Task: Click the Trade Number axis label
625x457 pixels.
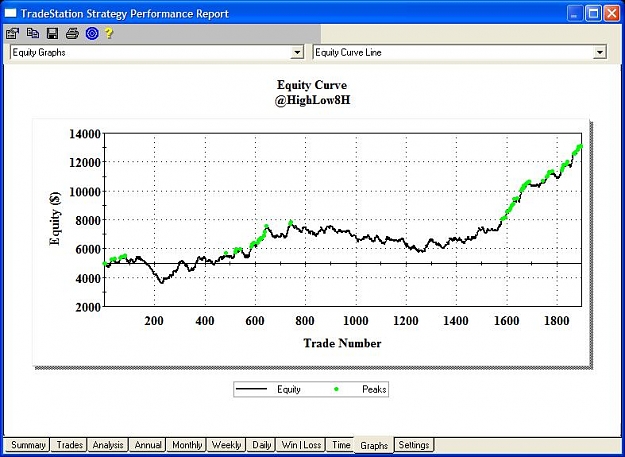Action: point(342,343)
